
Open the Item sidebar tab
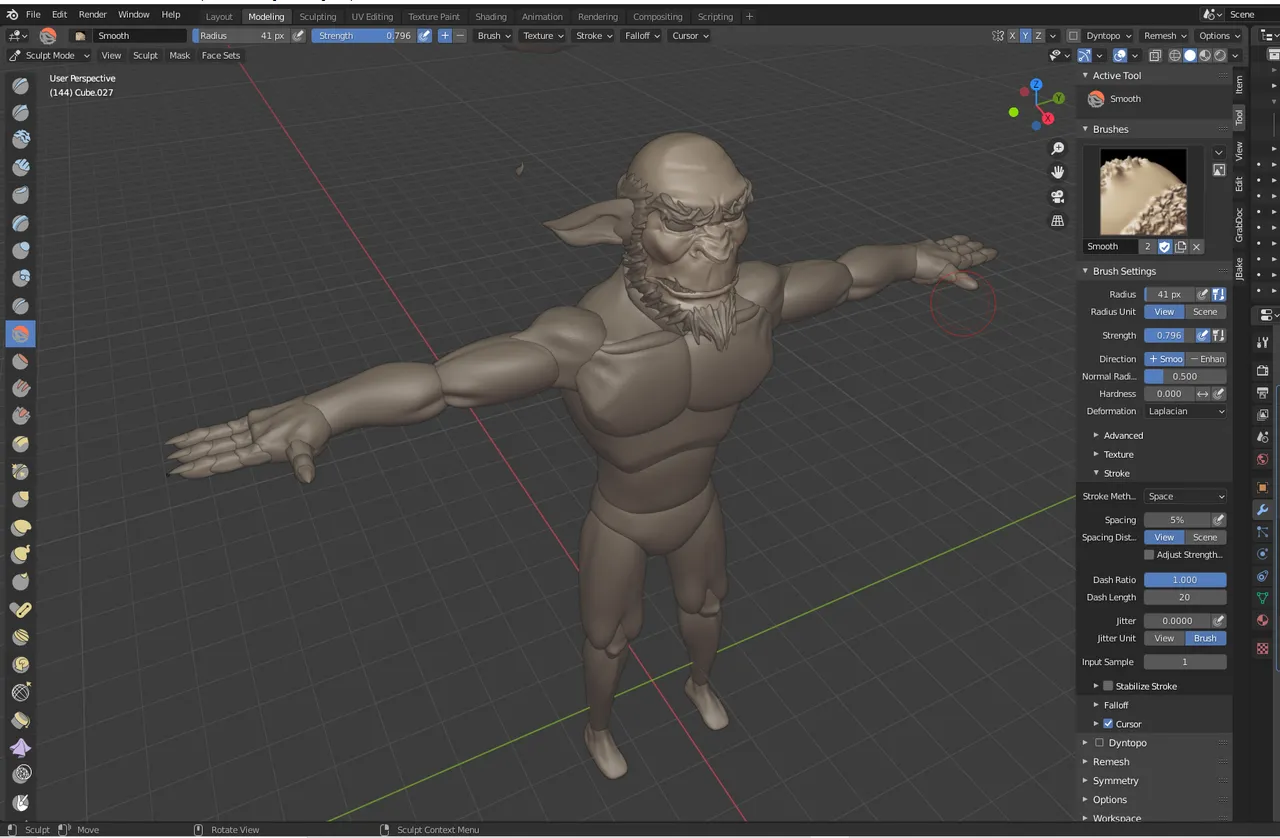pos(1239,84)
